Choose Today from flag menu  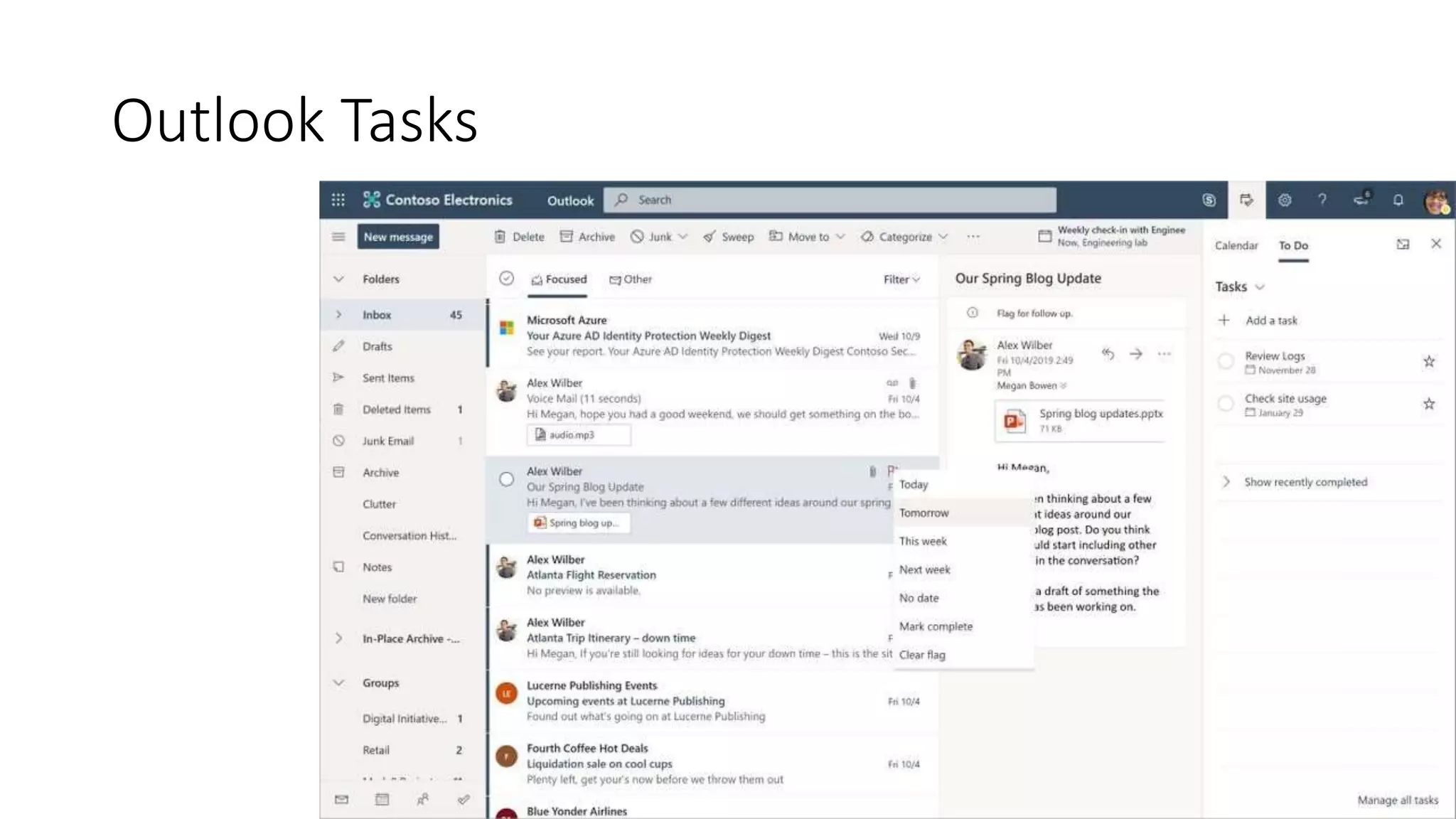point(963,484)
